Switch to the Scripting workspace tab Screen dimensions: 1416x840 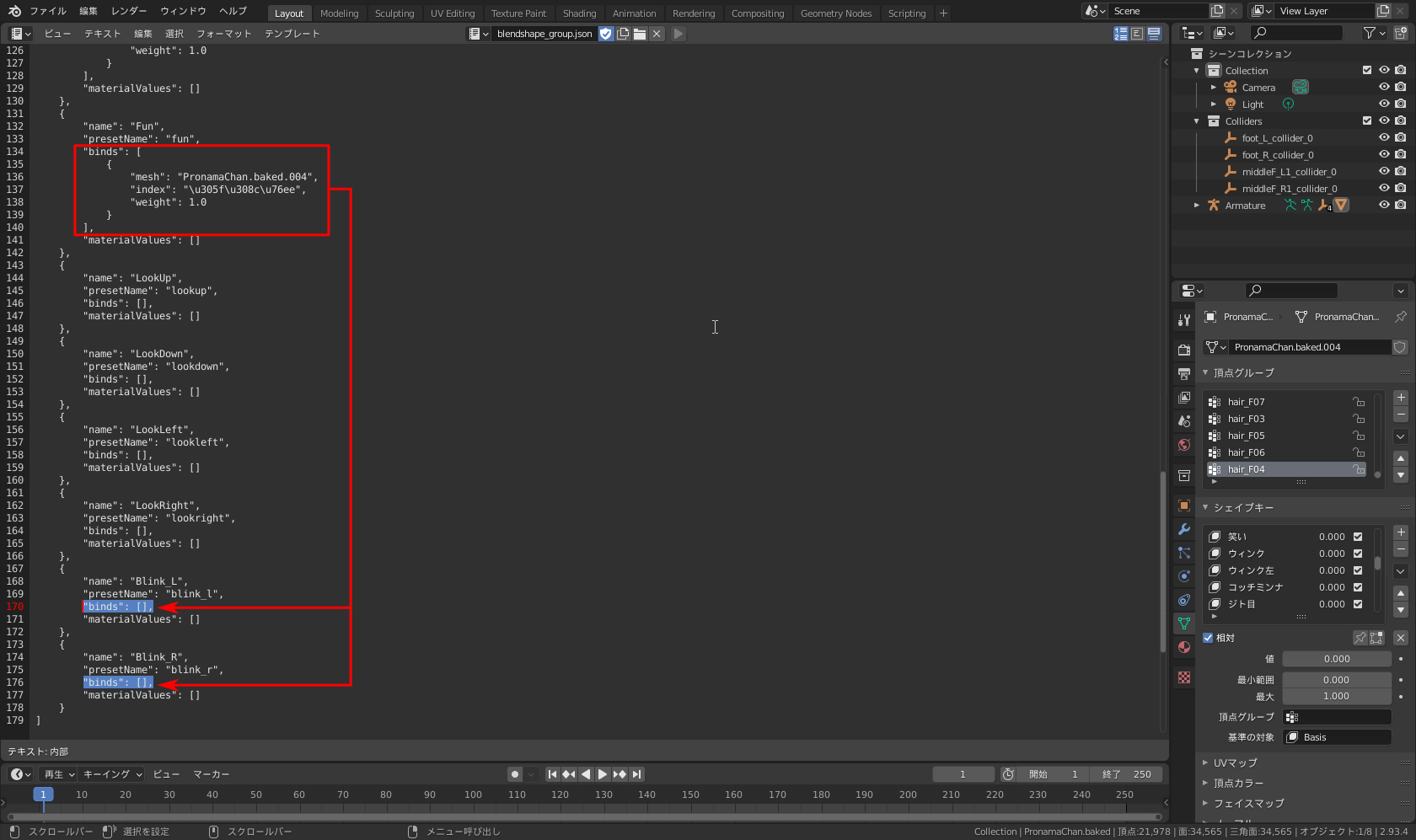pos(907,13)
